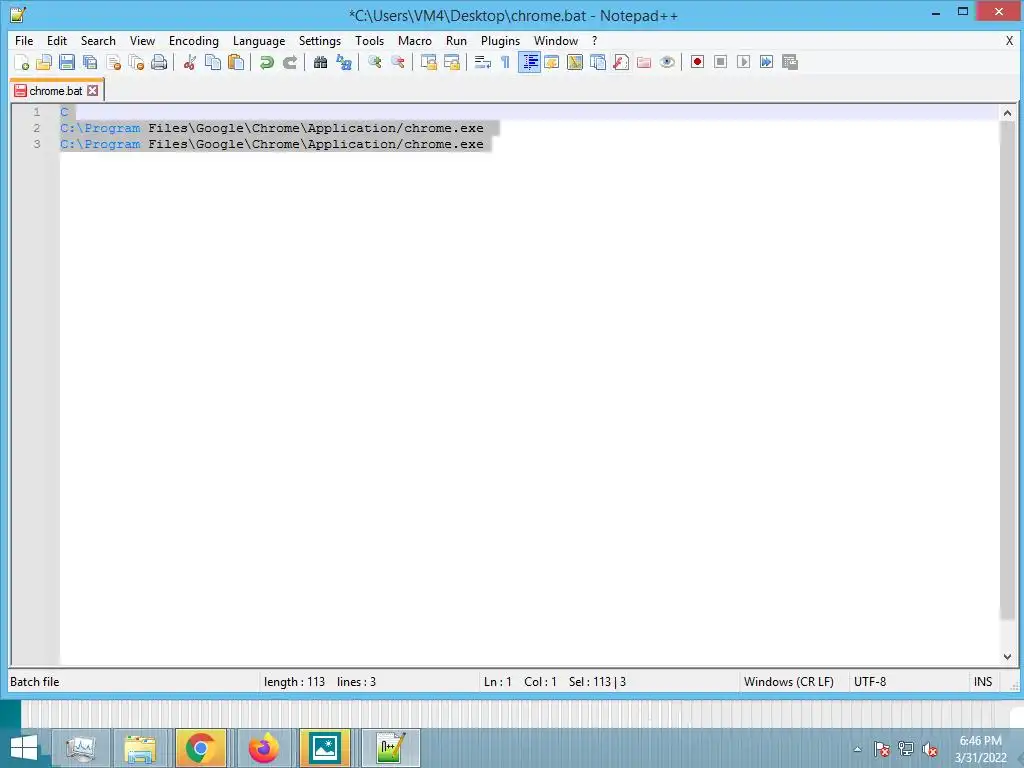Click the X at the menu bar's right end
The width and height of the screenshot is (1024, 768).
tap(1009, 40)
